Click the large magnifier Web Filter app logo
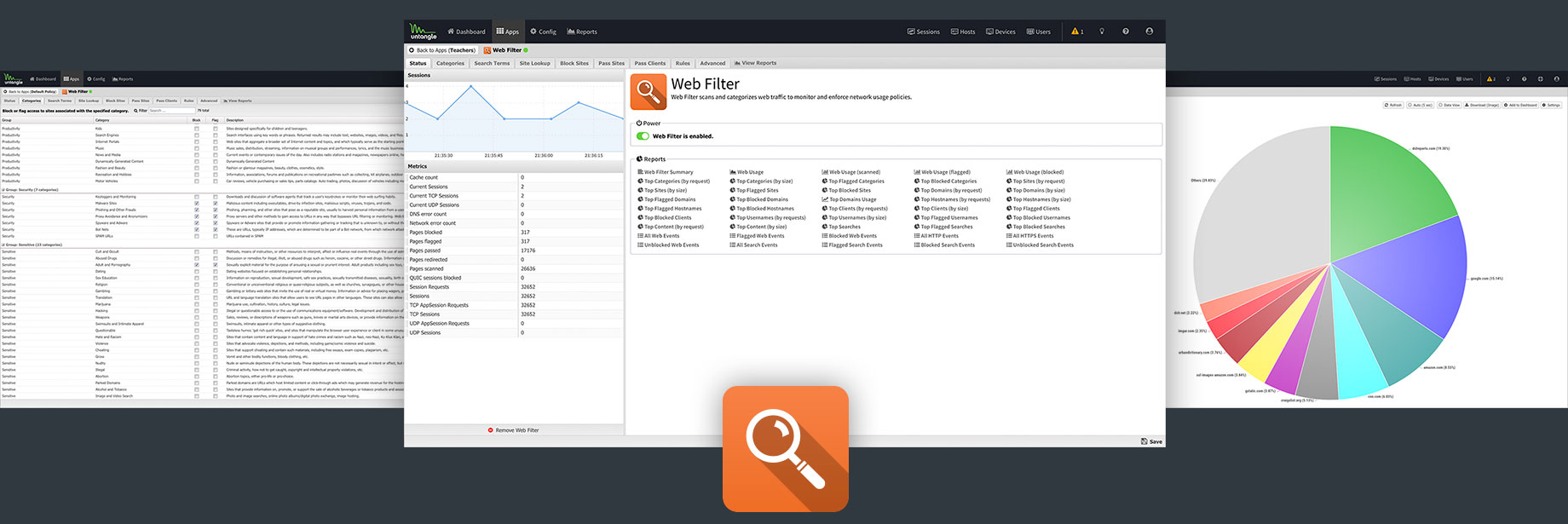 click(x=786, y=449)
